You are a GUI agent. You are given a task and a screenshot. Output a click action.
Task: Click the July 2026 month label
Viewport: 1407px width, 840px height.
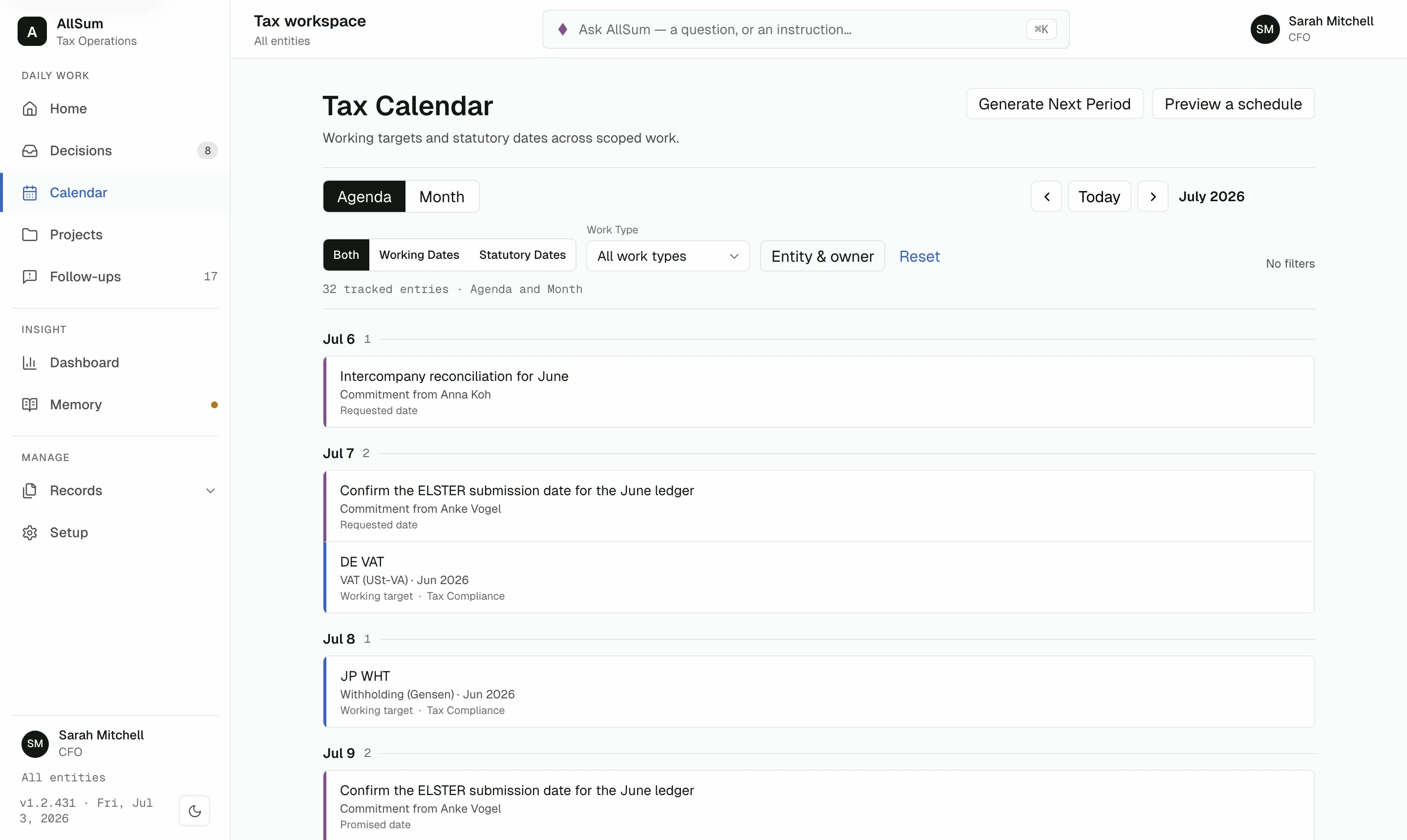click(1211, 196)
